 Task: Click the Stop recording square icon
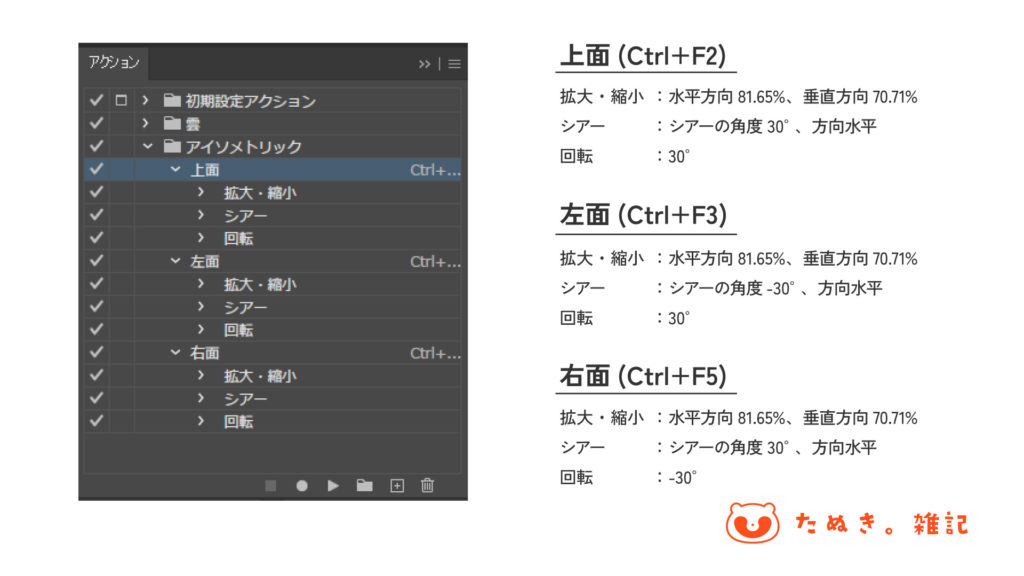click(x=270, y=485)
